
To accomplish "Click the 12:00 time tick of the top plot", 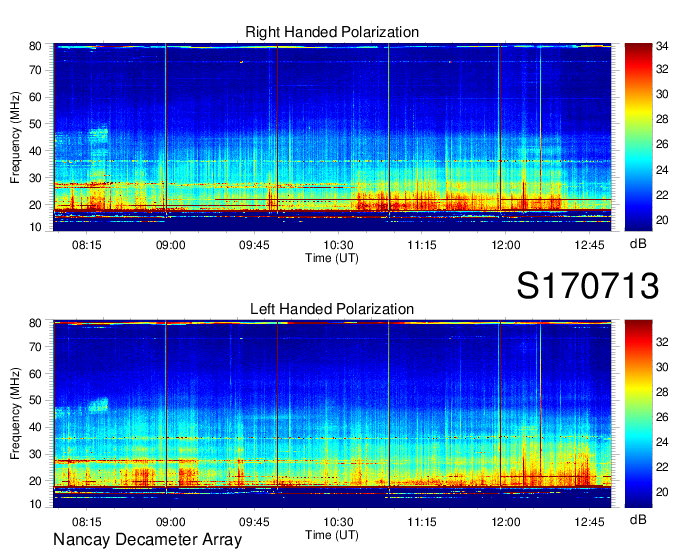I will click(x=506, y=245).
